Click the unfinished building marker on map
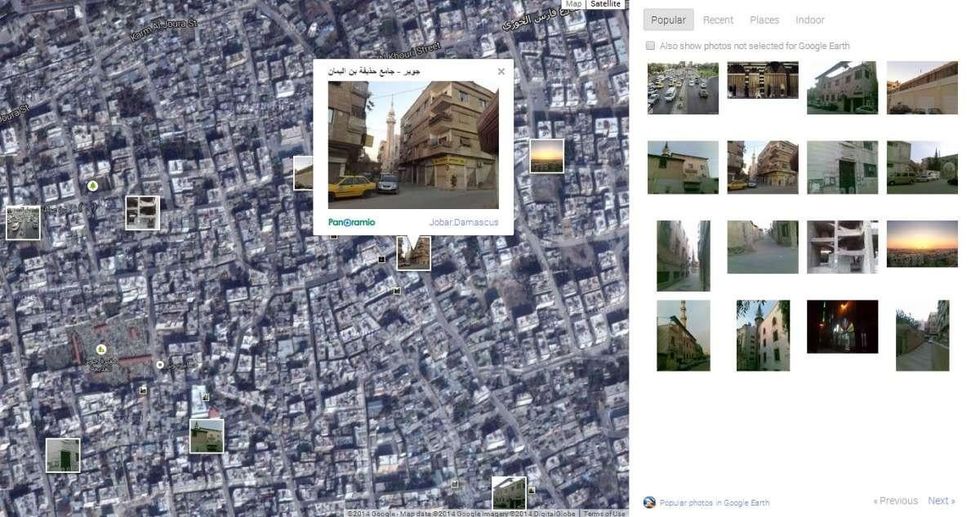 tap(142, 212)
